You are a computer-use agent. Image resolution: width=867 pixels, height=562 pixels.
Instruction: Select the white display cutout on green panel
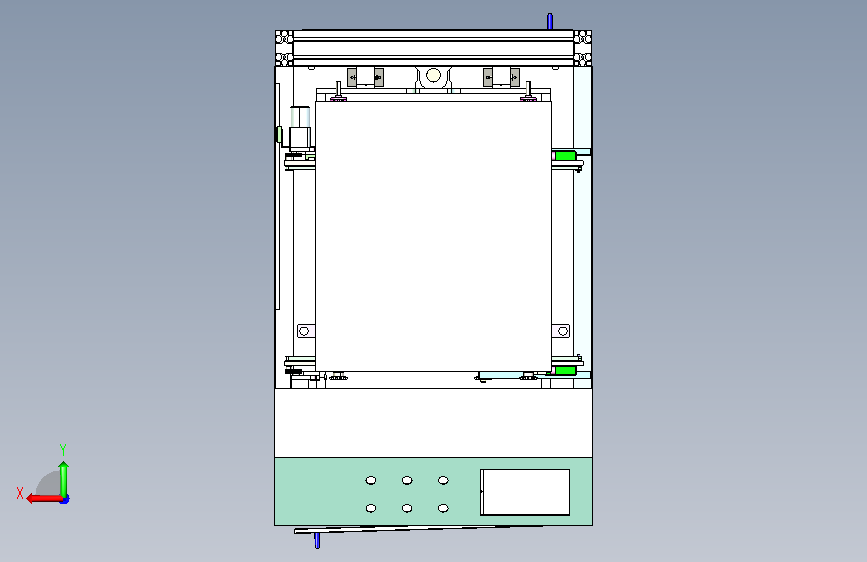tap(525, 492)
